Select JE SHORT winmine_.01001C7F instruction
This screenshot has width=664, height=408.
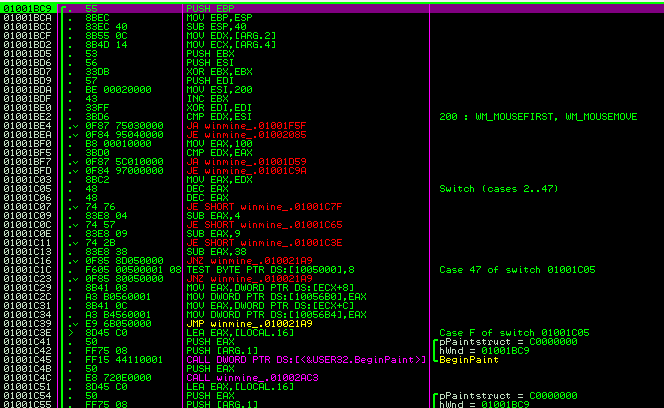click(x=264, y=207)
